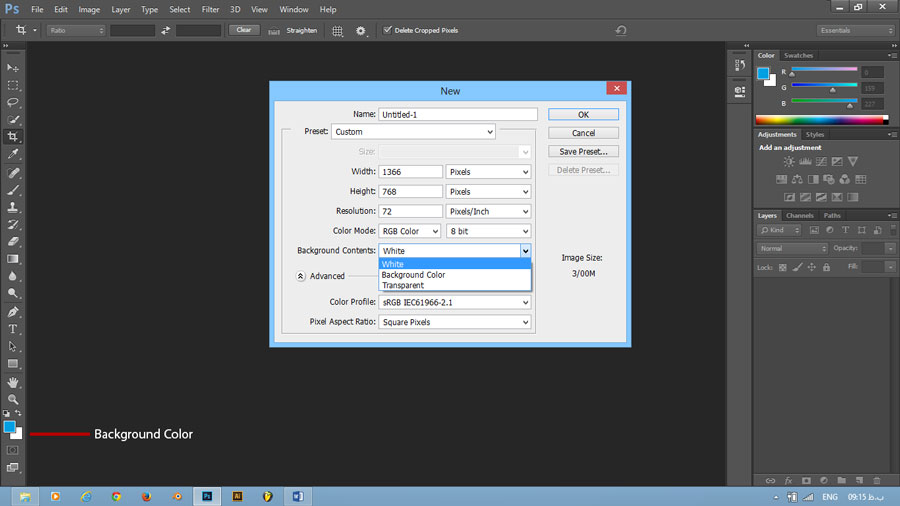Screen dimensions: 900x506
Task: Click the color spectrum ramp
Action: tap(821, 119)
